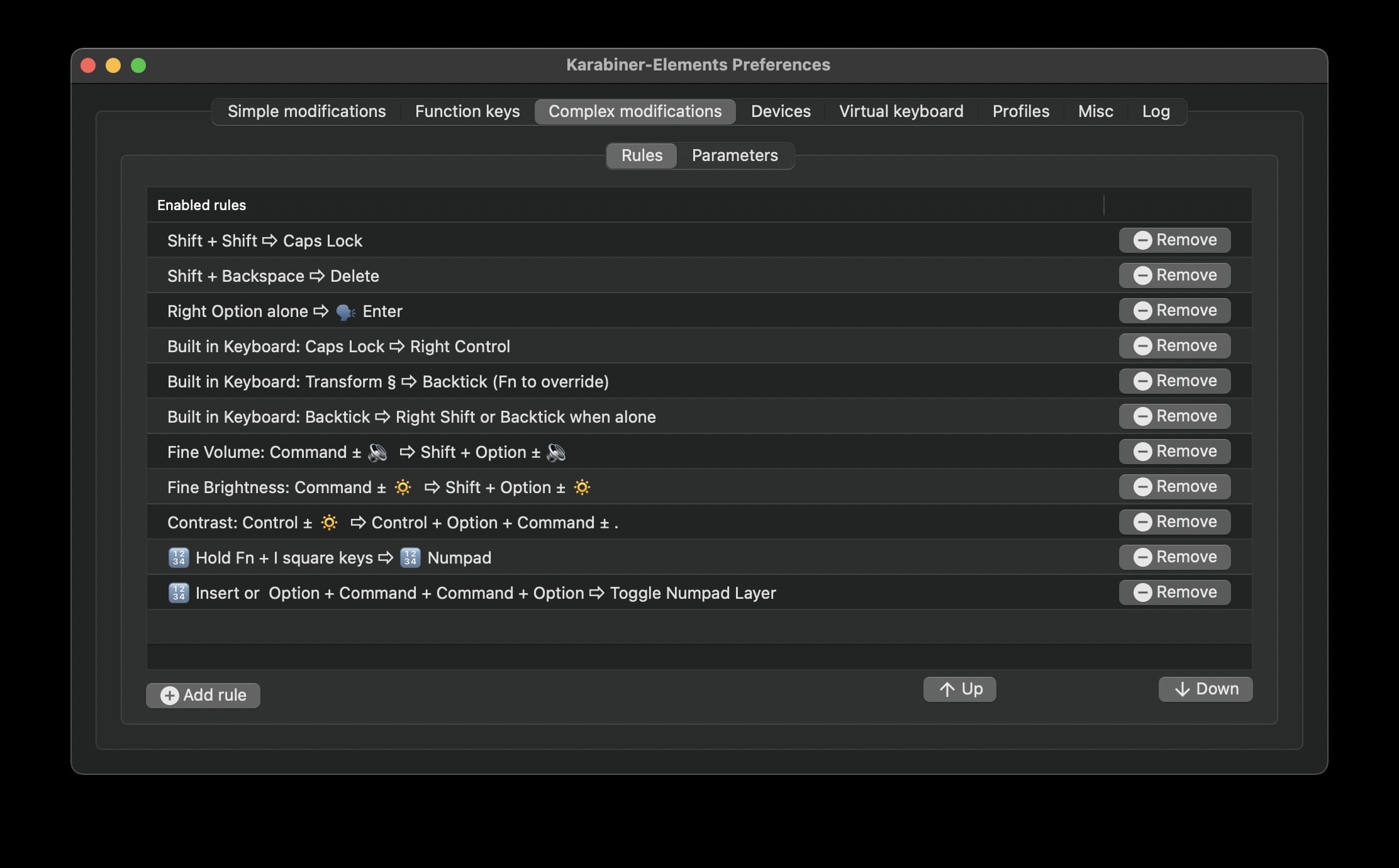1399x868 pixels.
Task: Select the Function keys tab
Action: pyautogui.click(x=467, y=111)
